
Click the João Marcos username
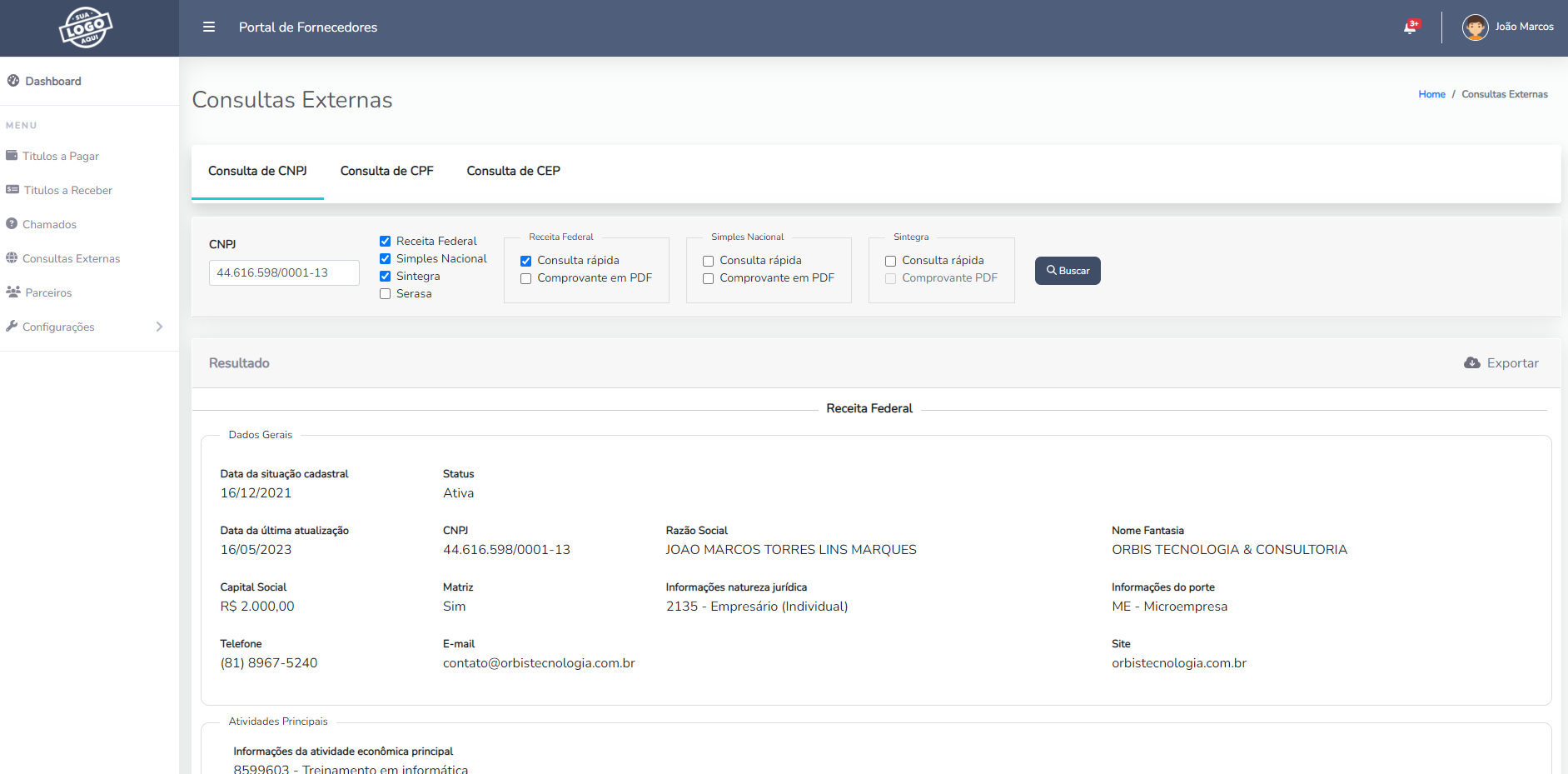(1524, 27)
